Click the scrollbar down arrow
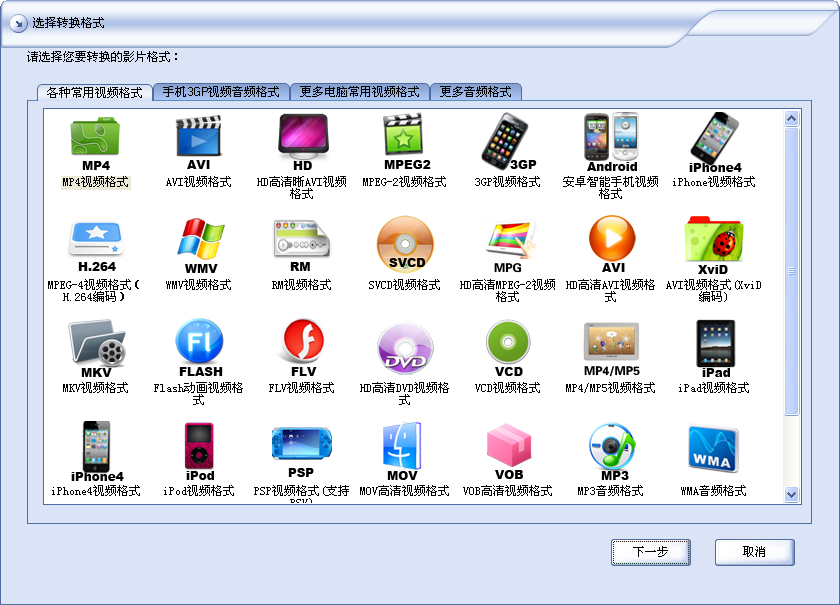 click(792, 494)
